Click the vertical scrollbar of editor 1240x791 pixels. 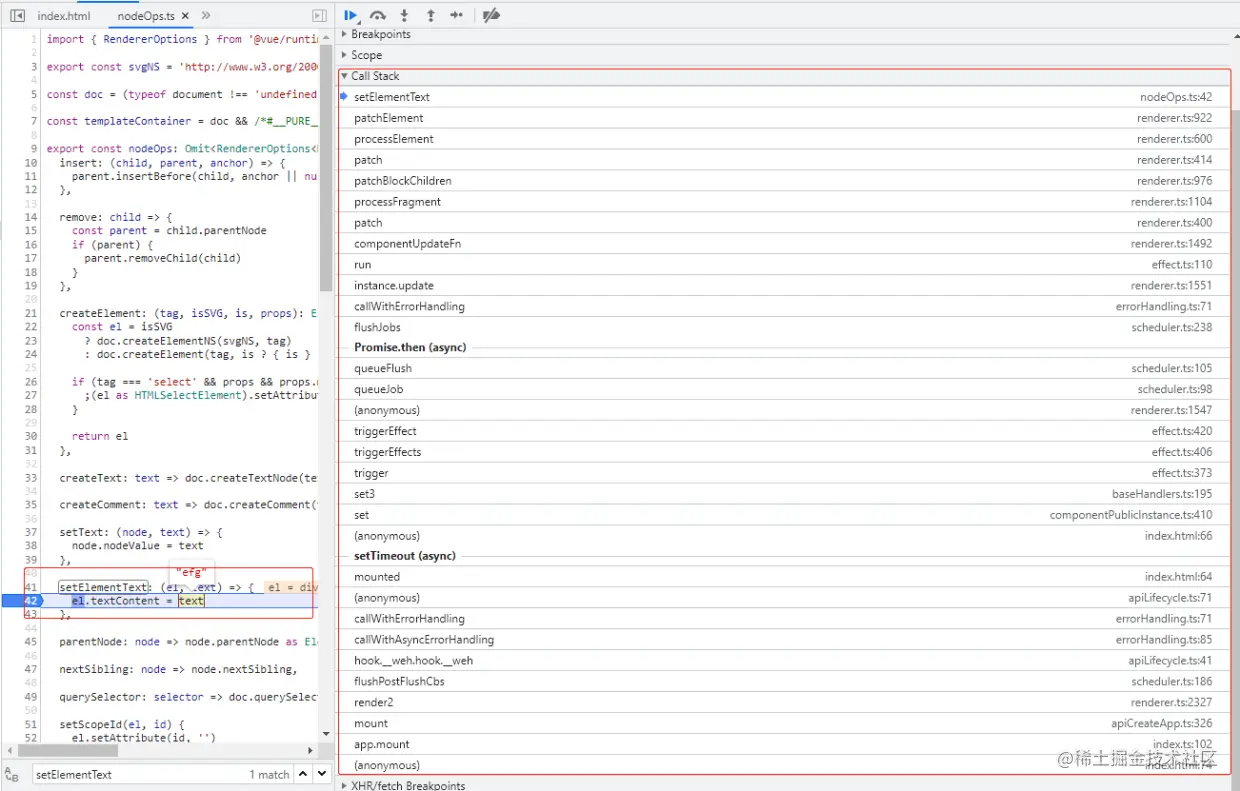click(326, 167)
